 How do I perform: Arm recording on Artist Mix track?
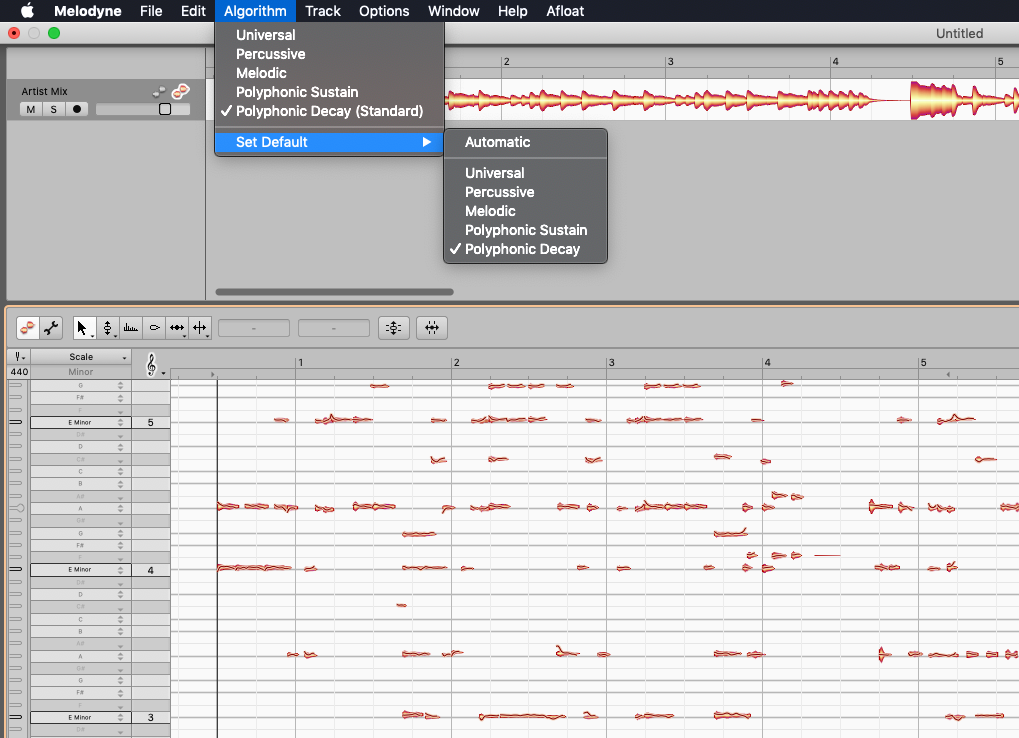point(77,109)
